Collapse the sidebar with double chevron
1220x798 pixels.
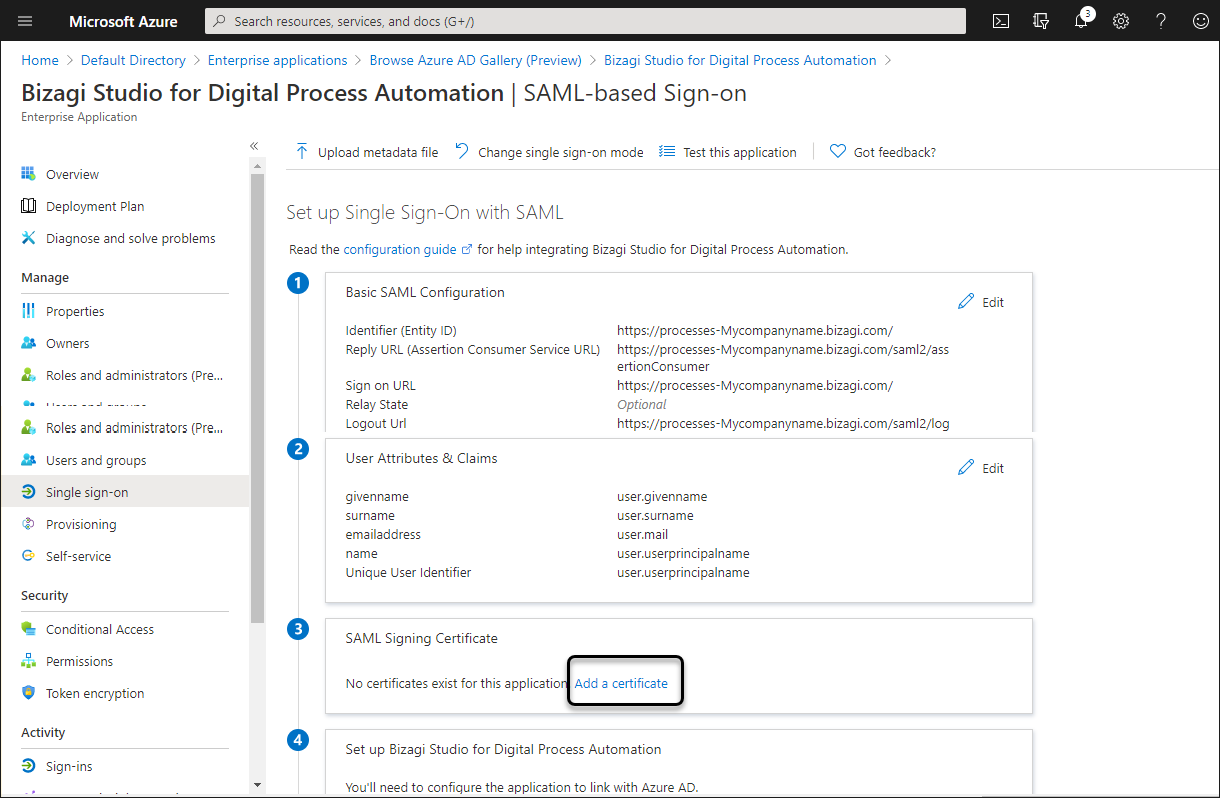(x=254, y=146)
